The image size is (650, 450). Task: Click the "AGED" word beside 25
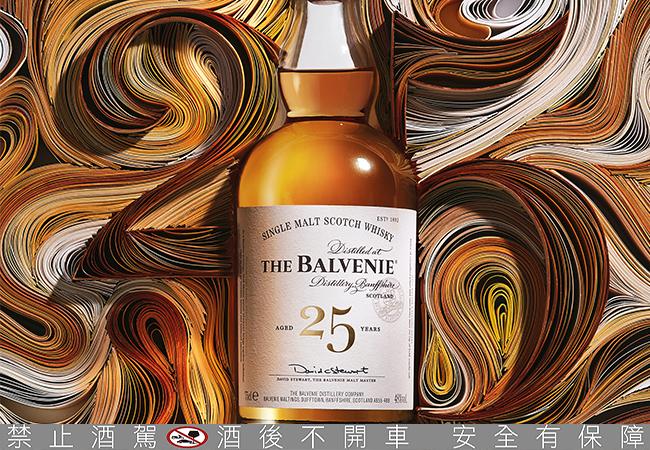[284, 328]
